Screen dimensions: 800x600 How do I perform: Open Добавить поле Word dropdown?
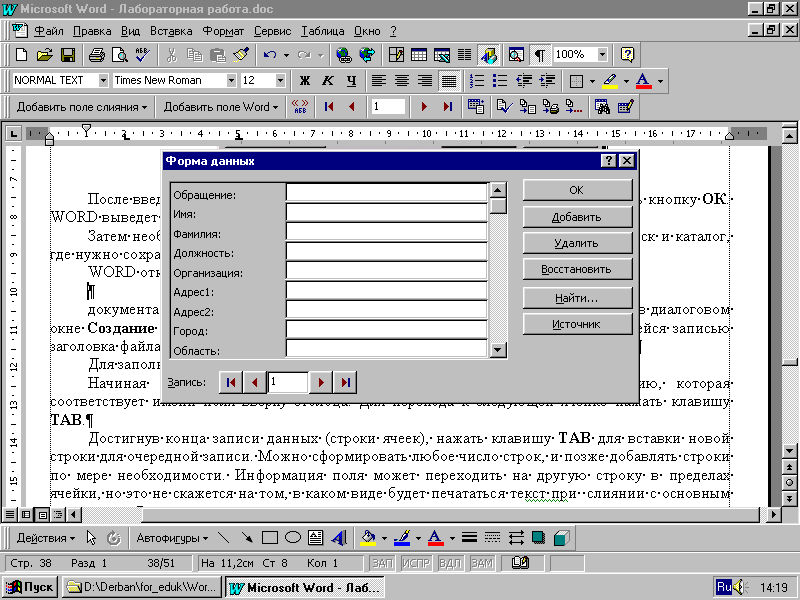coord(220,107)
